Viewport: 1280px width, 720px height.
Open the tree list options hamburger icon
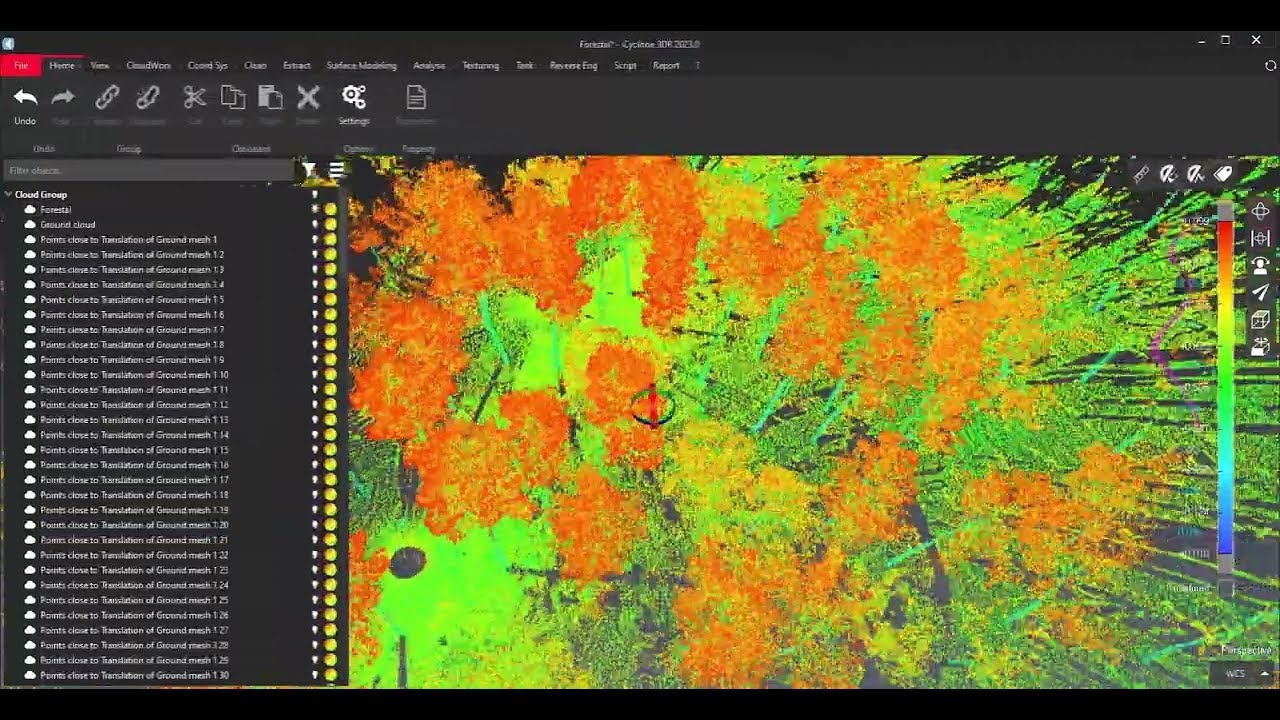point(336,171)
